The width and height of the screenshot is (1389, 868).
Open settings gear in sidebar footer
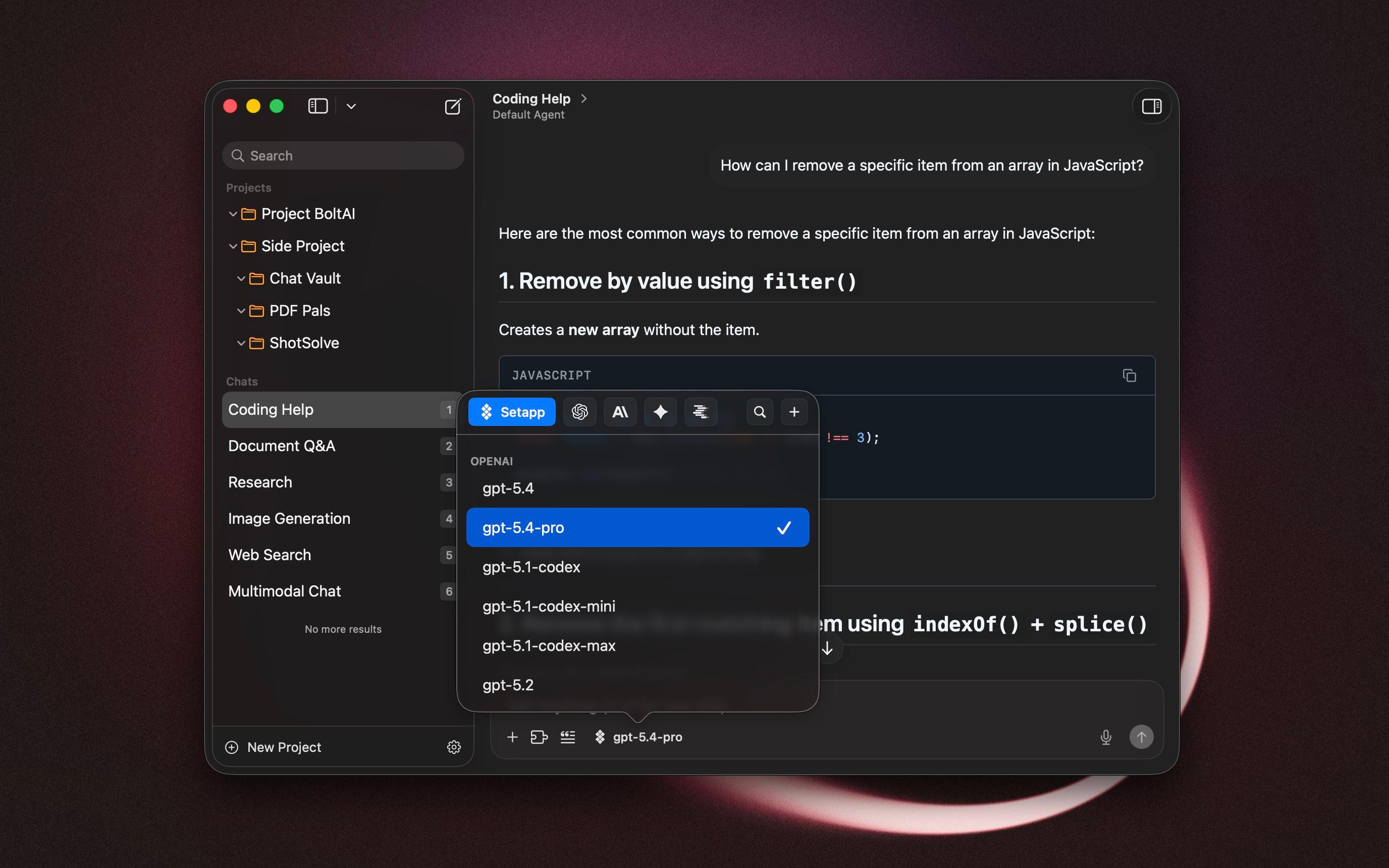pos(453,747)
